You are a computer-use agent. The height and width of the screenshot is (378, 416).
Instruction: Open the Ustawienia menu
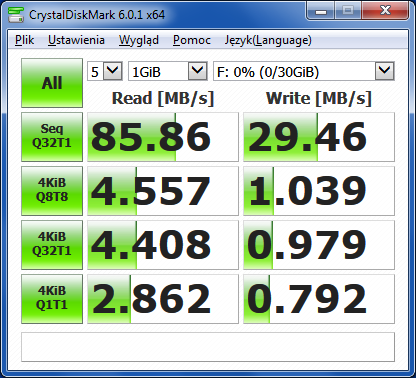[76, 40]
